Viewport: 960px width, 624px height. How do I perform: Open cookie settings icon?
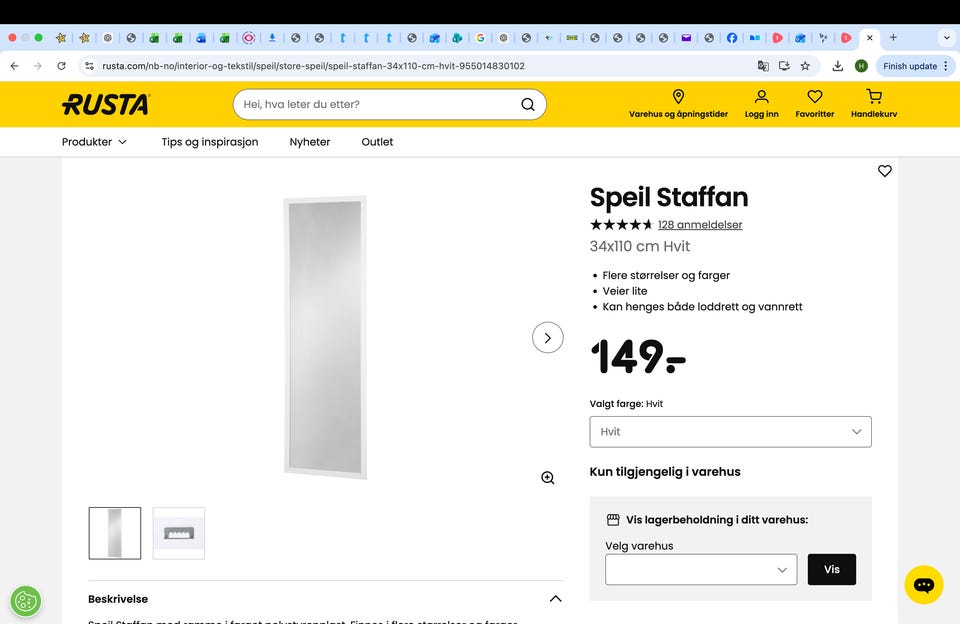[x=26, y=601]
